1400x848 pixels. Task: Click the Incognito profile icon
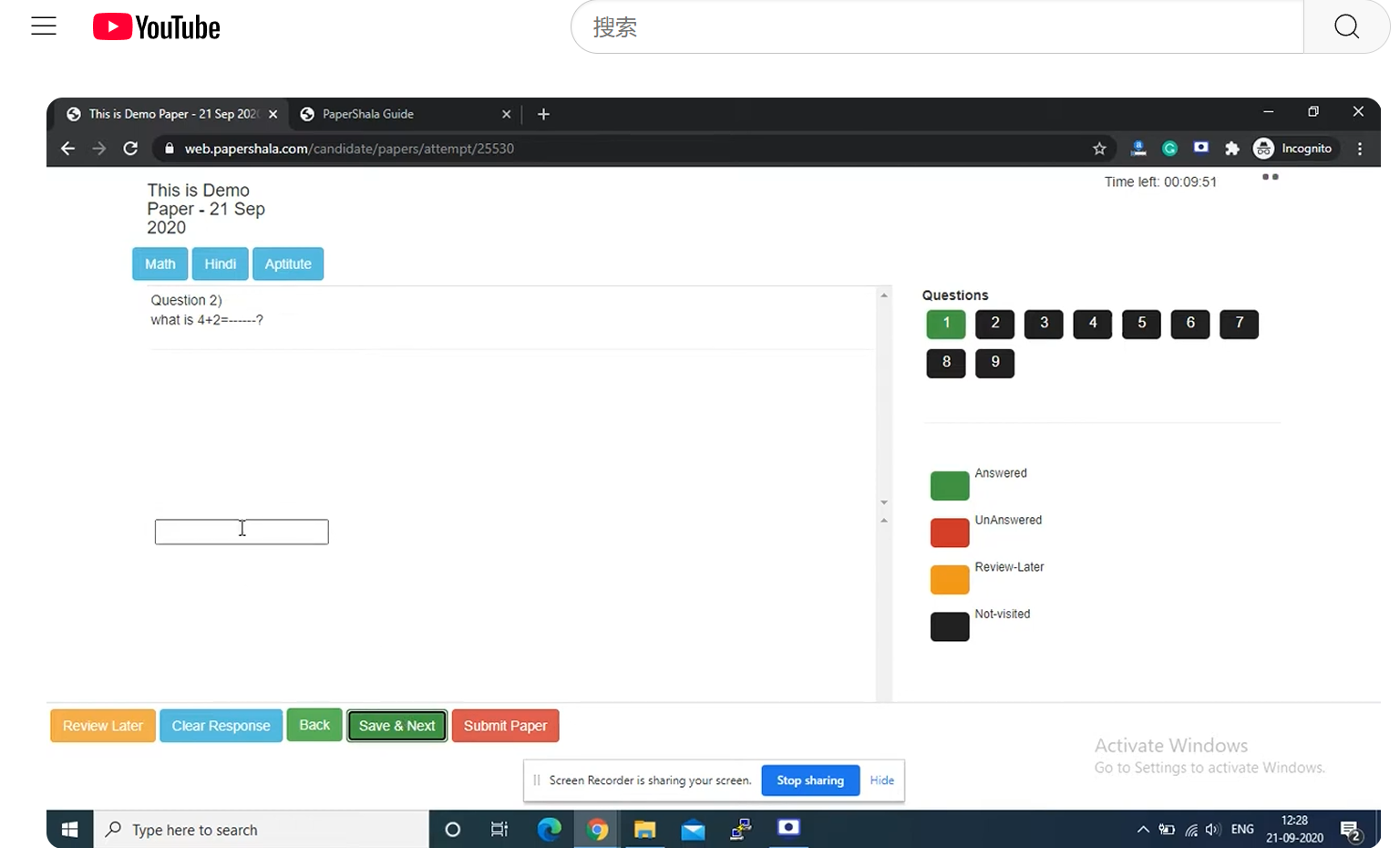pyautogui.click(x=1263, y=148)
